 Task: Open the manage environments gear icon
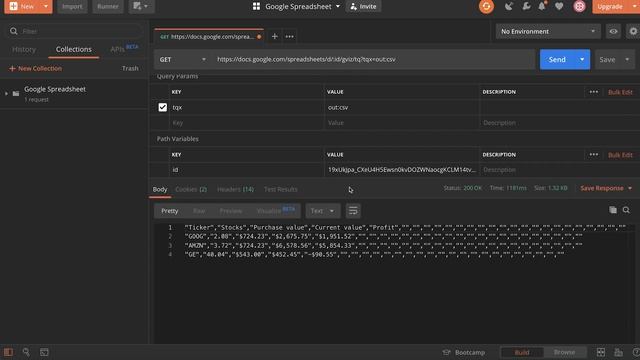tap(633, 31)
